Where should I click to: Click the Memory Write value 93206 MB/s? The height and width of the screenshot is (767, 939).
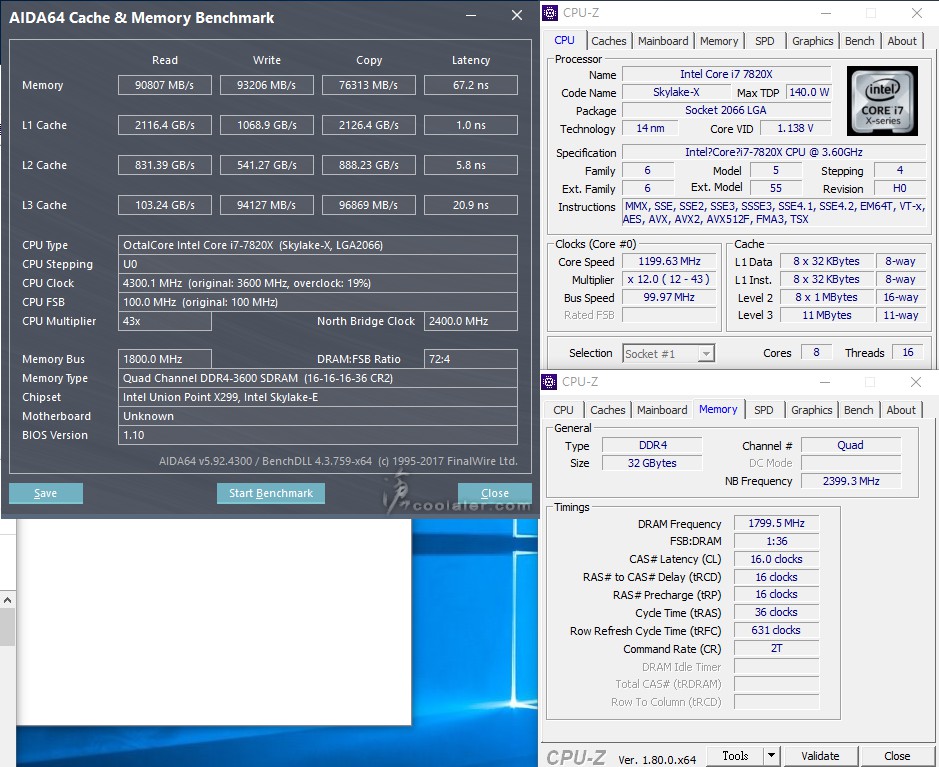266,85
